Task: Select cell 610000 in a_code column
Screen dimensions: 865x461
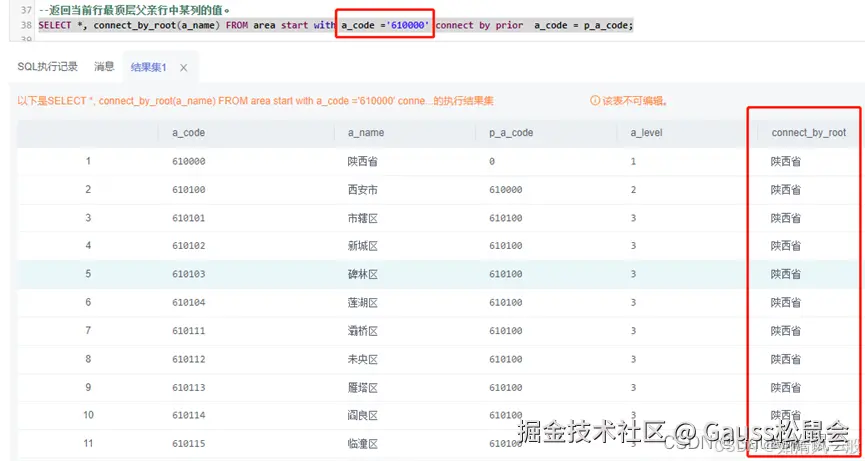Action: point(189,162)
